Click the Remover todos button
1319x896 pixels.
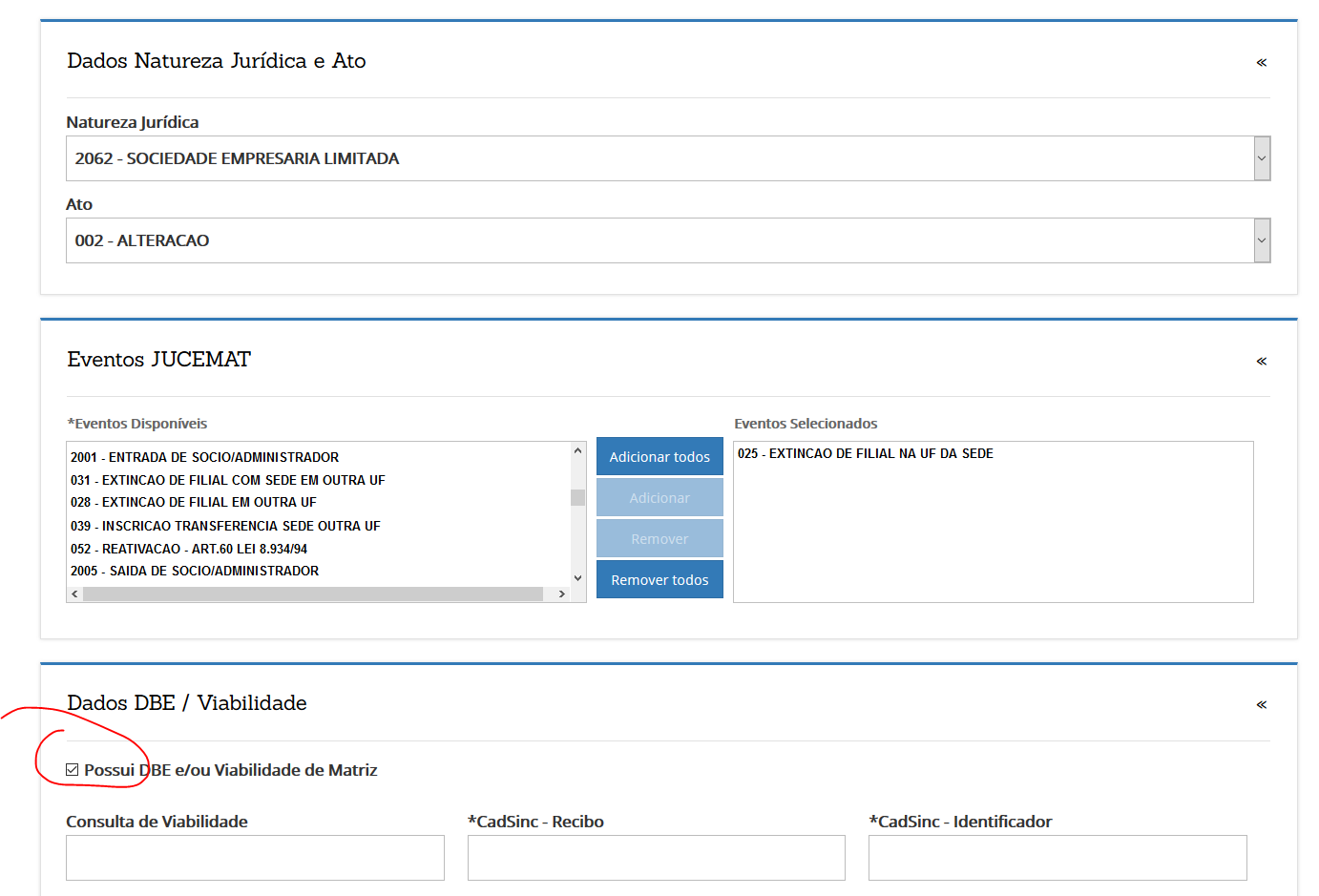click(659, 580)
